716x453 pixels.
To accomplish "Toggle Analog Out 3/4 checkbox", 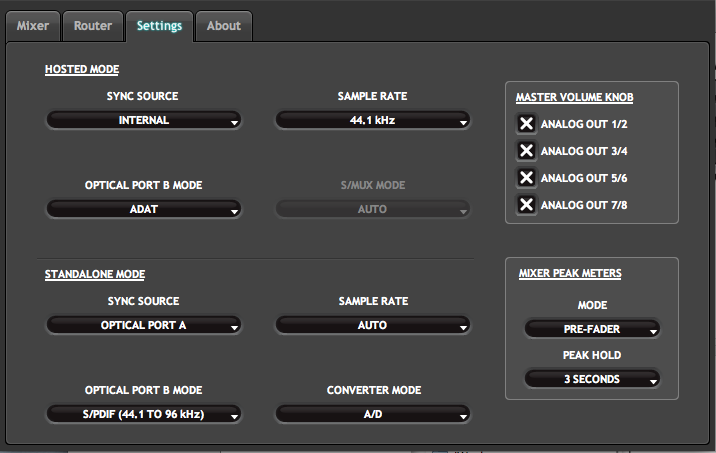I will click(525, 151).
